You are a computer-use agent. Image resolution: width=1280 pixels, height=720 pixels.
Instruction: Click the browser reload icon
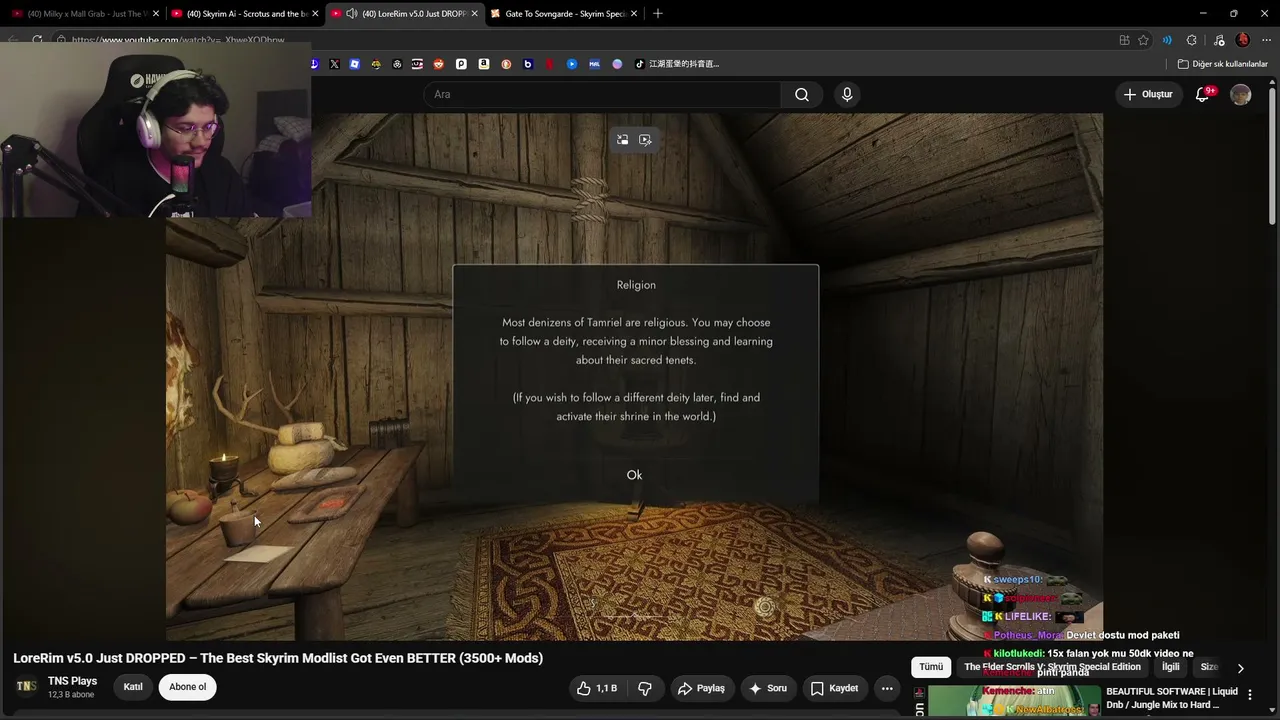(37, 40)
